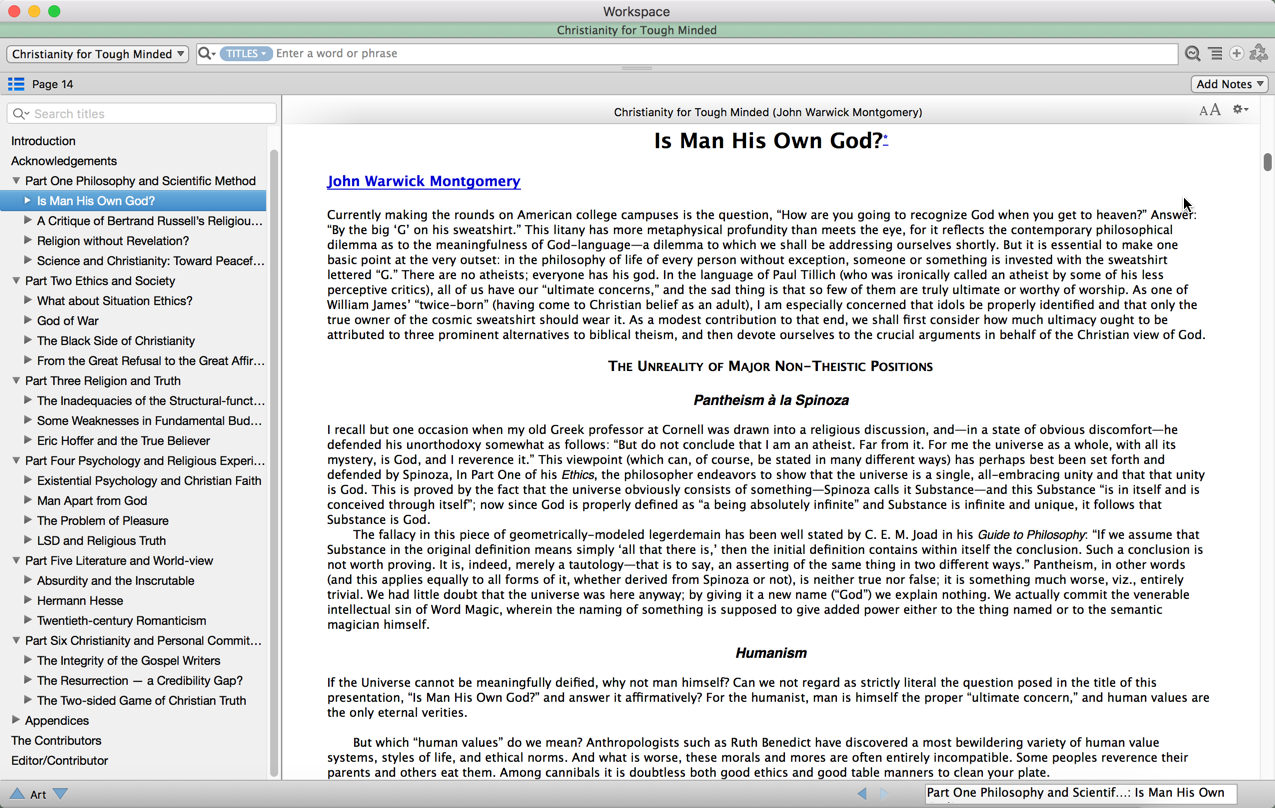This screenshot has height=808, width=1275.
Task: Click the up triangle beside Art
Action: click(x=17, y=794)
